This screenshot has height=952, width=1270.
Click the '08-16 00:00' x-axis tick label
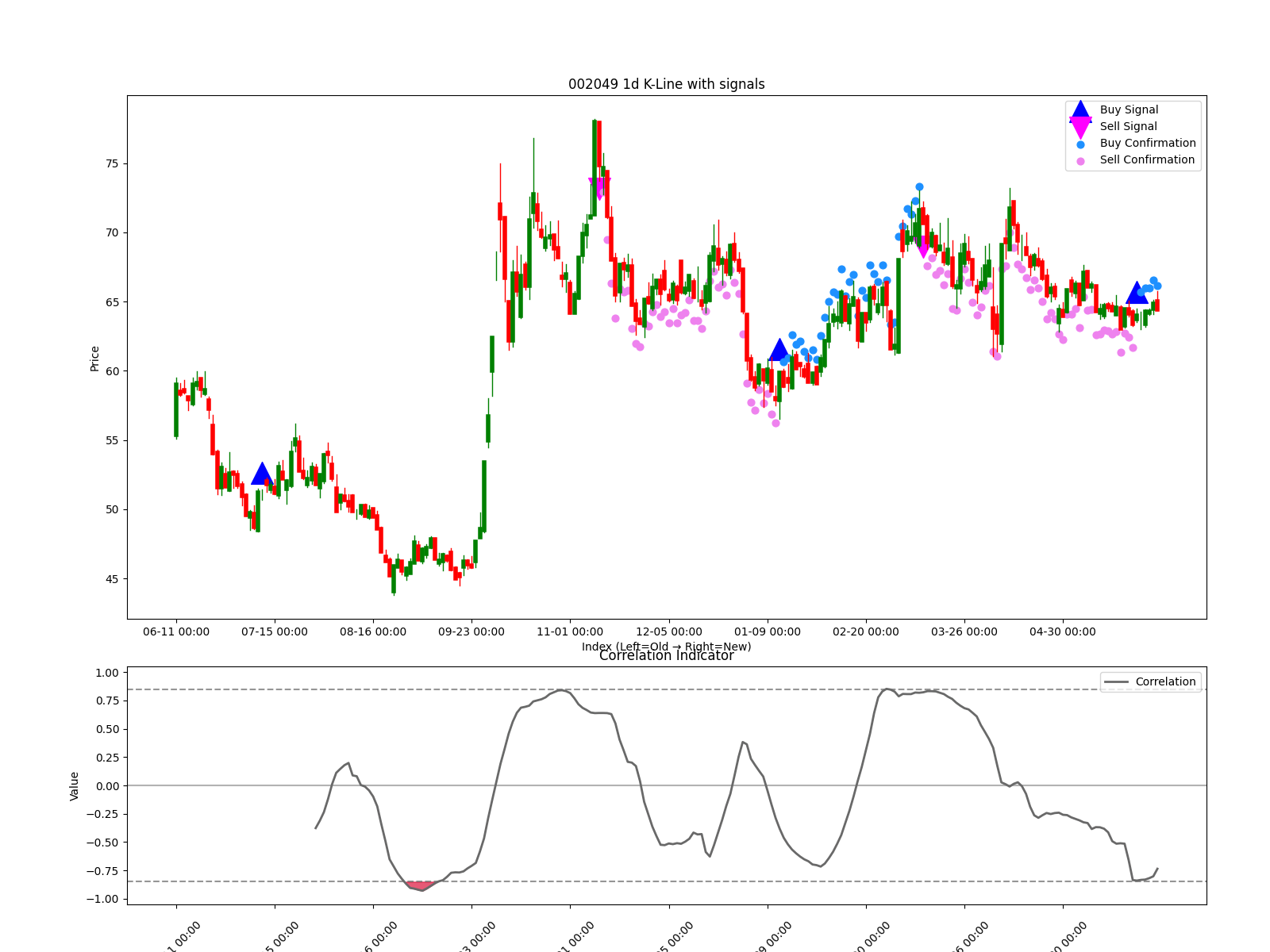pos(373,632)
